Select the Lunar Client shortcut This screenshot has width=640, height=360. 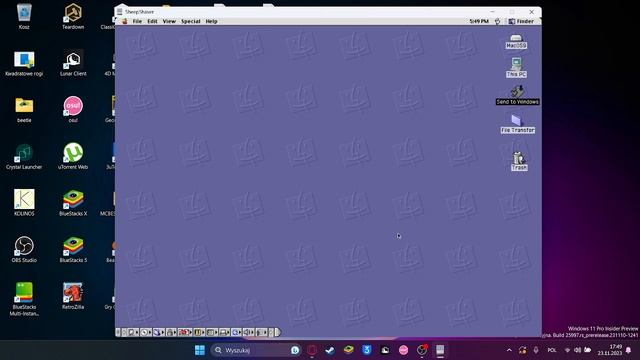coord(73,64)
